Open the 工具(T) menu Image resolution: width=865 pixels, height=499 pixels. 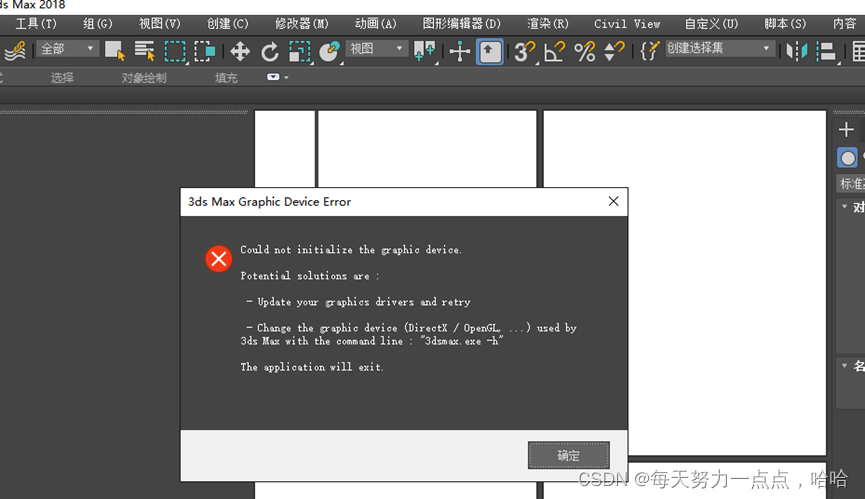tap(36, 24)
